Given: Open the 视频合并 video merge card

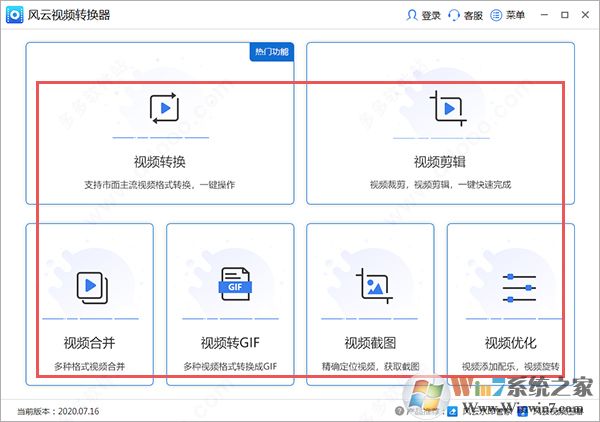Looking at the screenshot, I should [90, 304].
